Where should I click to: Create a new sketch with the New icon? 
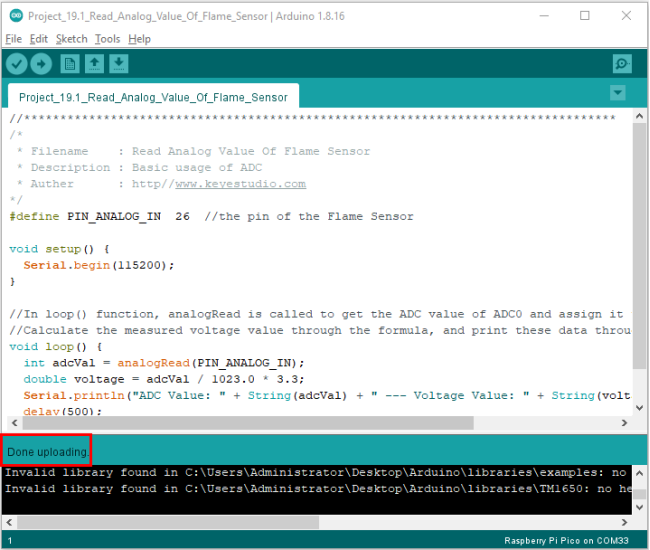[x=70, y=64]
